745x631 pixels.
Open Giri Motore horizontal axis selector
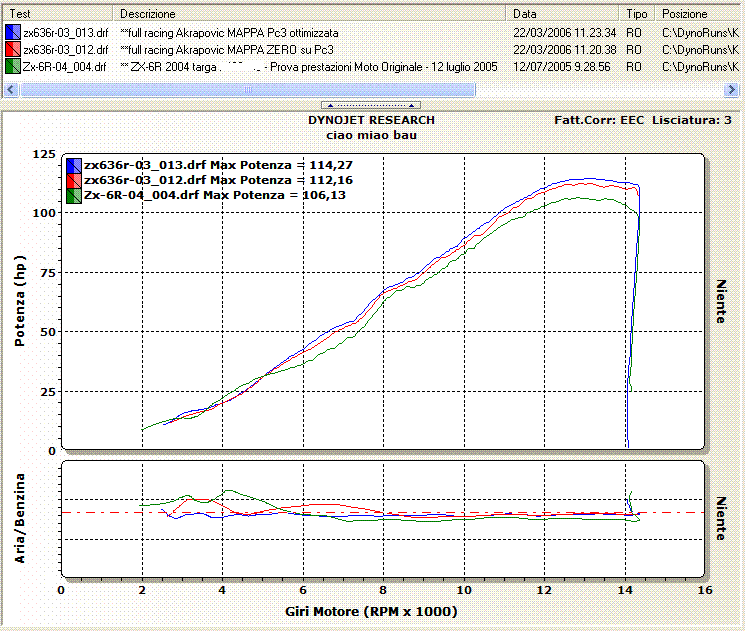click(384, 611)
